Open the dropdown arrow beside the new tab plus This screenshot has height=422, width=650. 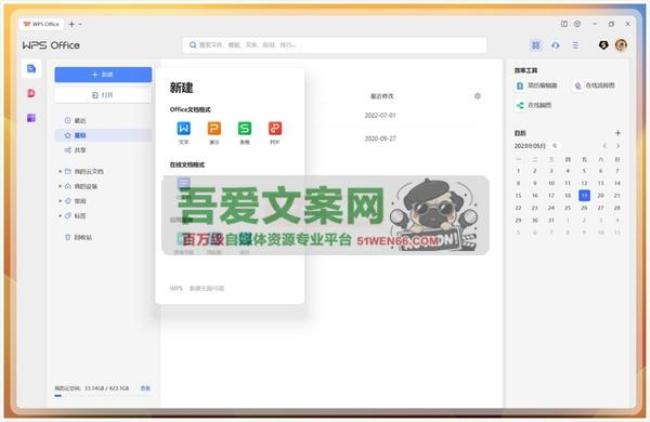pyautogui.click(x=80, y=24)
